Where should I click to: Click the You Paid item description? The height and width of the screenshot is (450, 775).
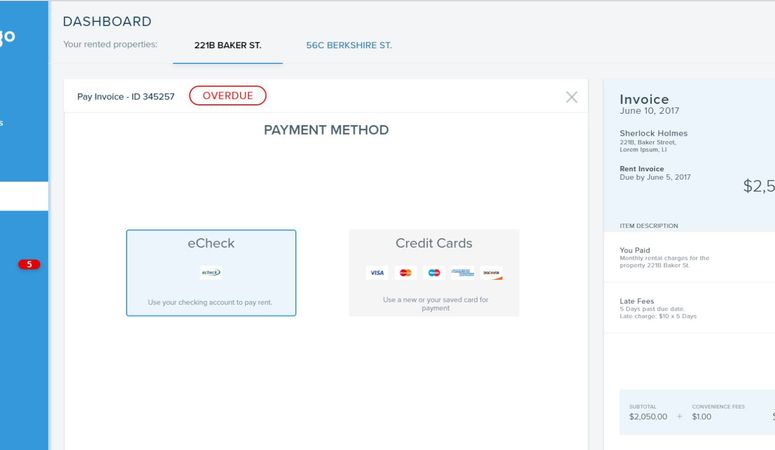tap(664, 257)
